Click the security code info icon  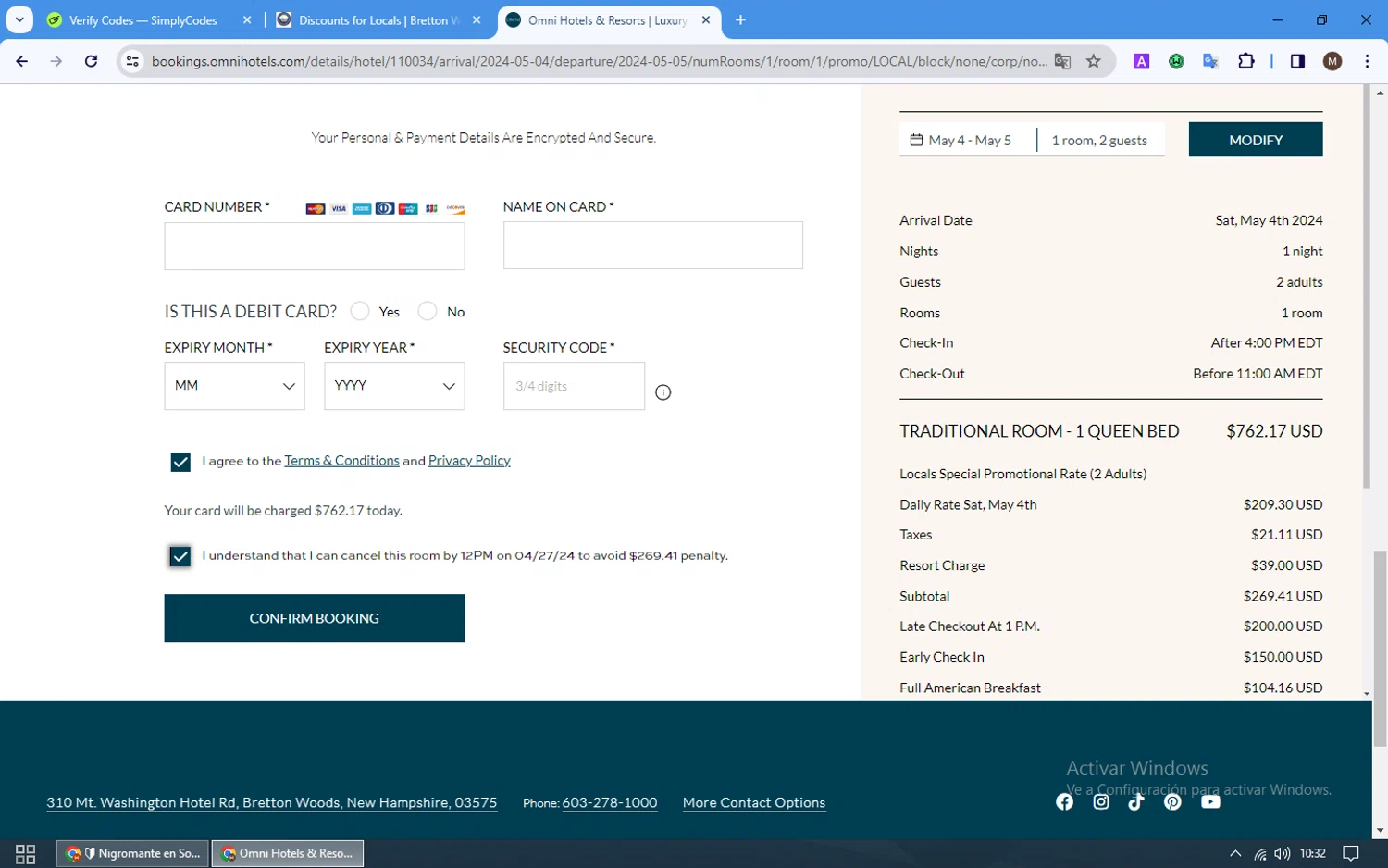click(663, 392)
